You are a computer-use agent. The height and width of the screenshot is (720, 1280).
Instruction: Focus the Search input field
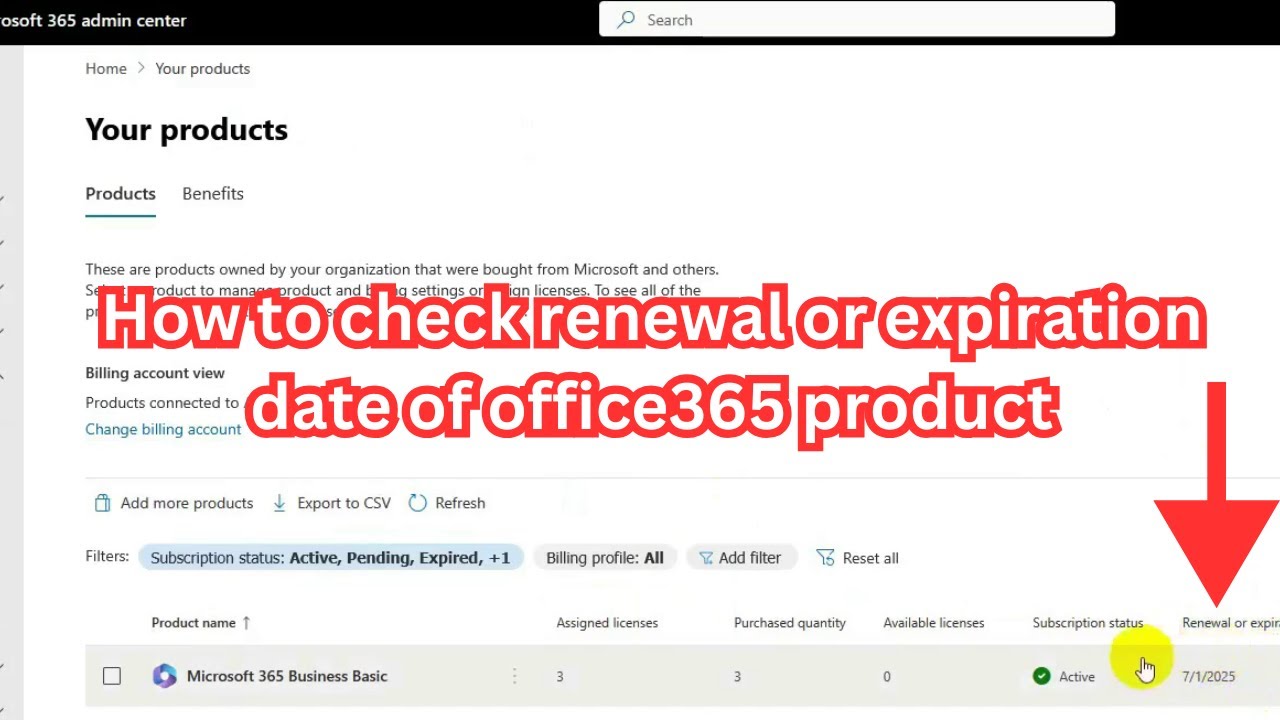(857, 19)
